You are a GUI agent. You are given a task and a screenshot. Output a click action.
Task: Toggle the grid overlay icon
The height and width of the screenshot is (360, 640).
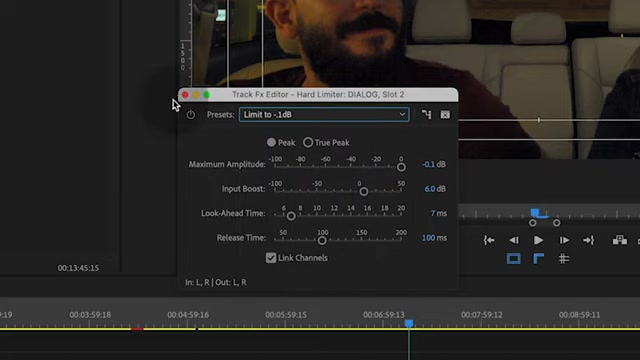point(564,259)
